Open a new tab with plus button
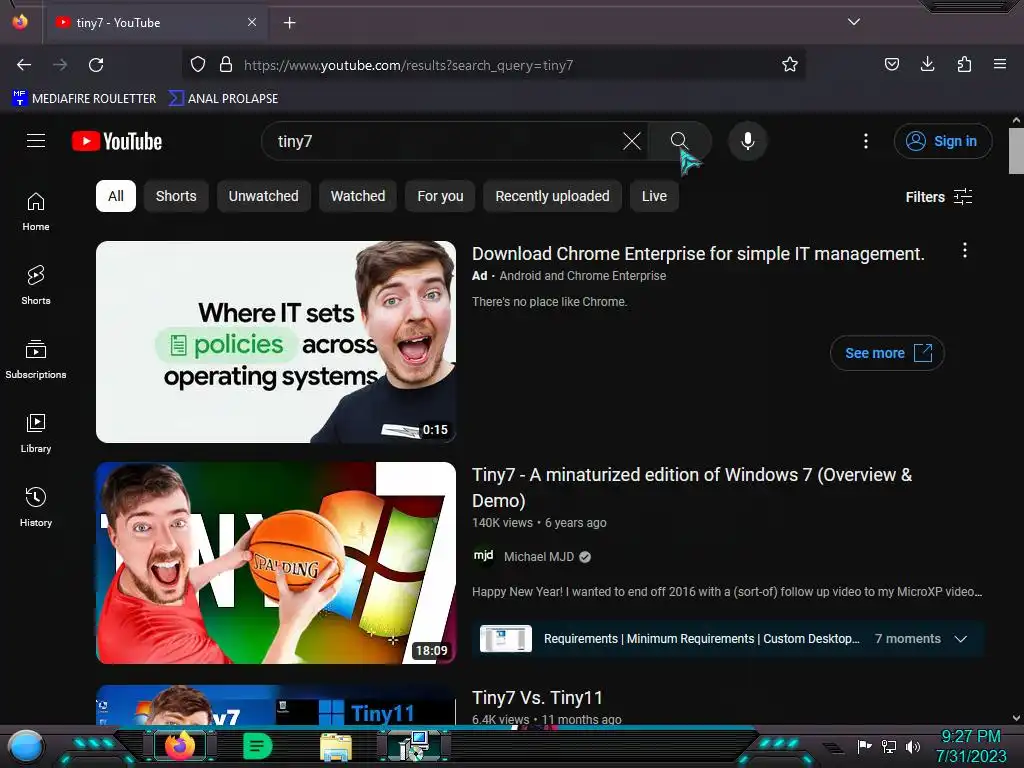The image size is (1024, 768). click(x=289, y=23)
